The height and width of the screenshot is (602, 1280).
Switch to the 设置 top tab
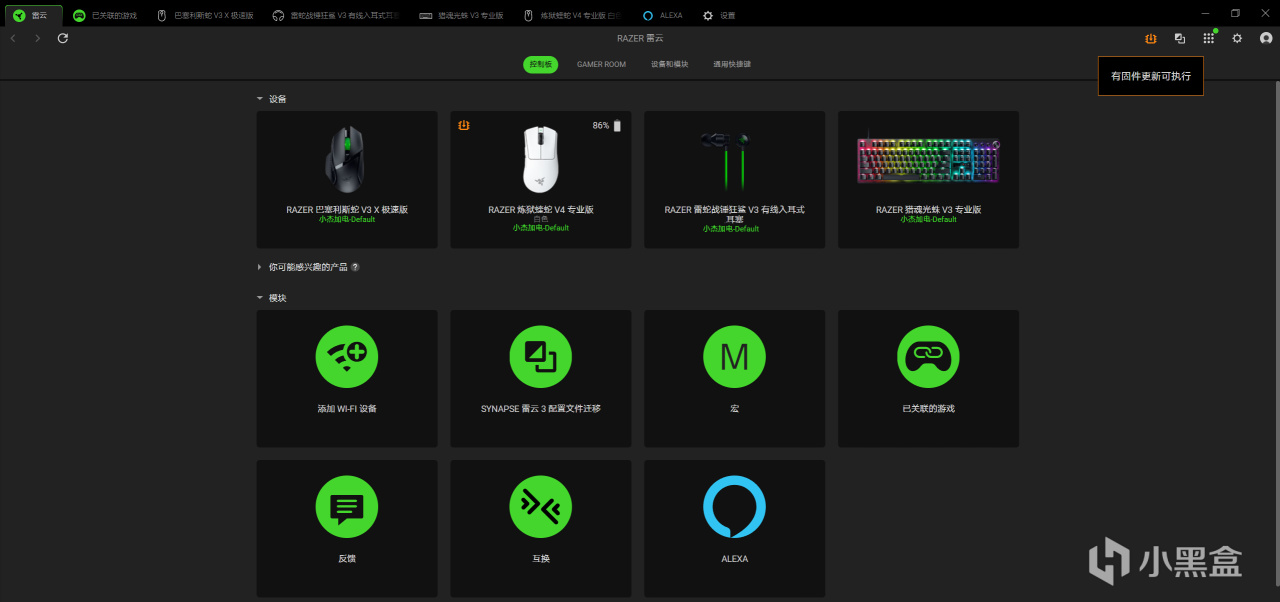click(719, 15)
